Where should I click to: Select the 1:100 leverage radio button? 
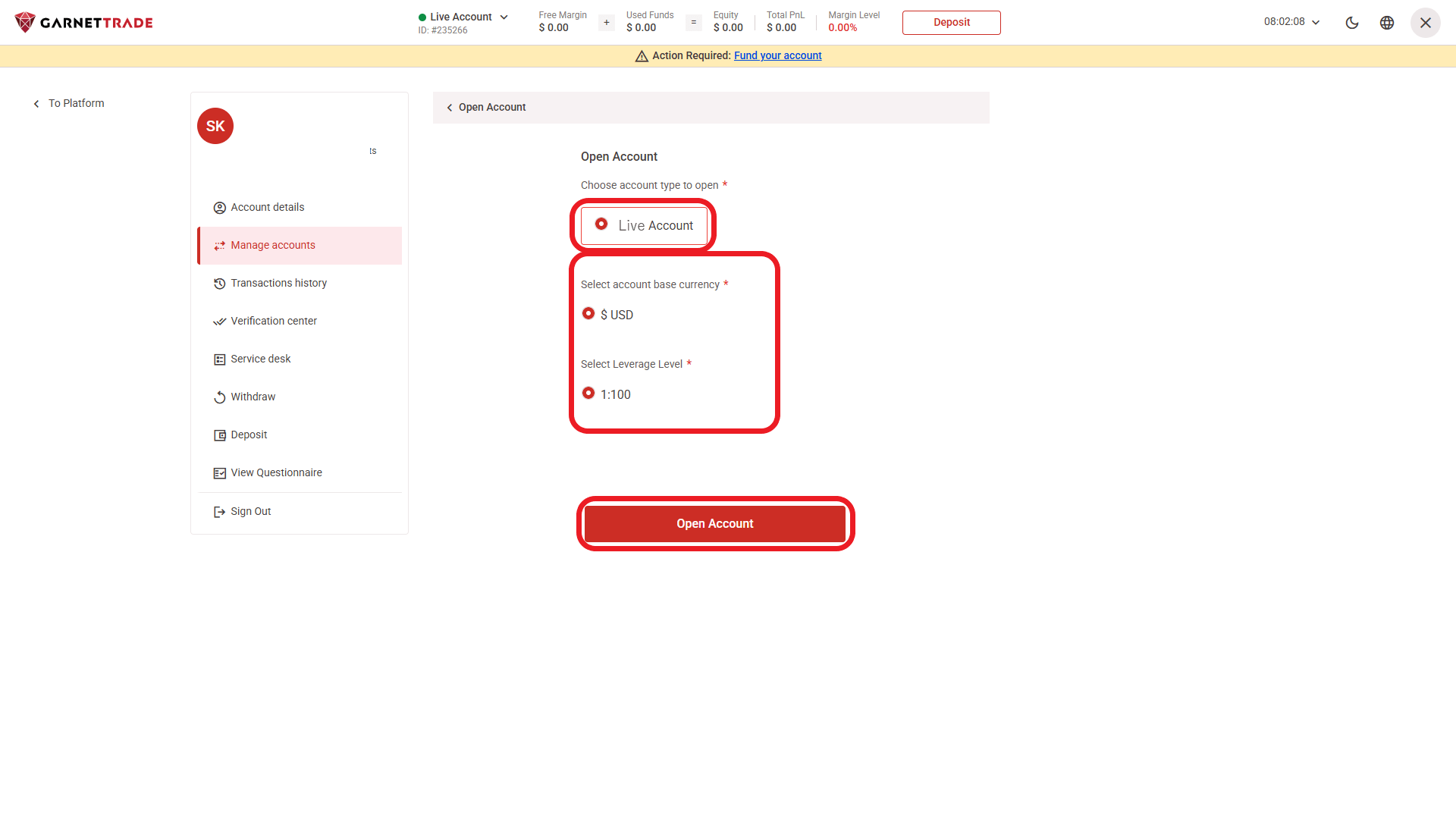[x=588, y=393]
